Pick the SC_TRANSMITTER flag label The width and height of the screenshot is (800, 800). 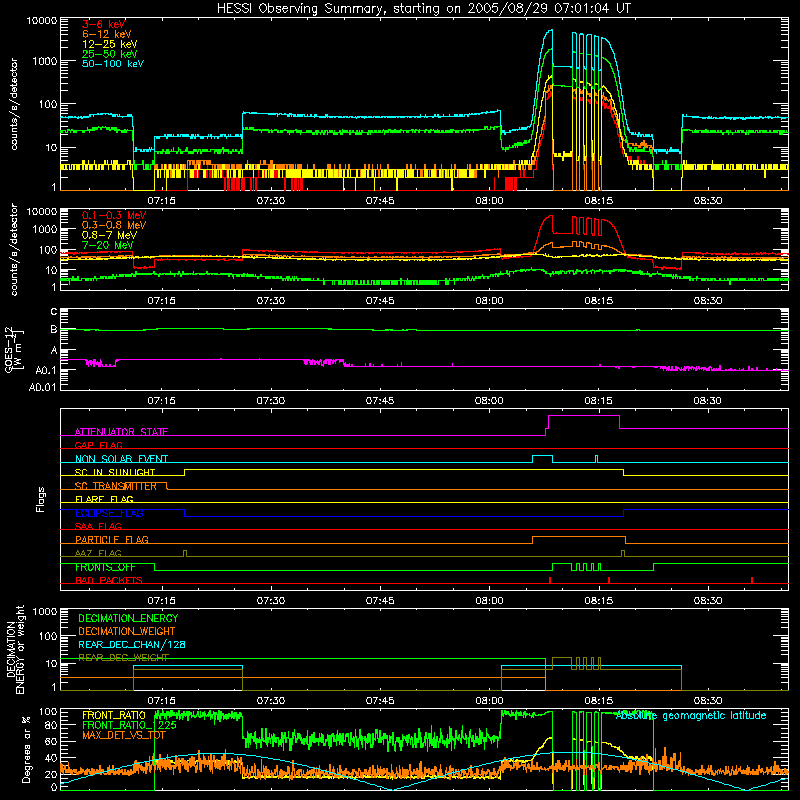(116, 486)
